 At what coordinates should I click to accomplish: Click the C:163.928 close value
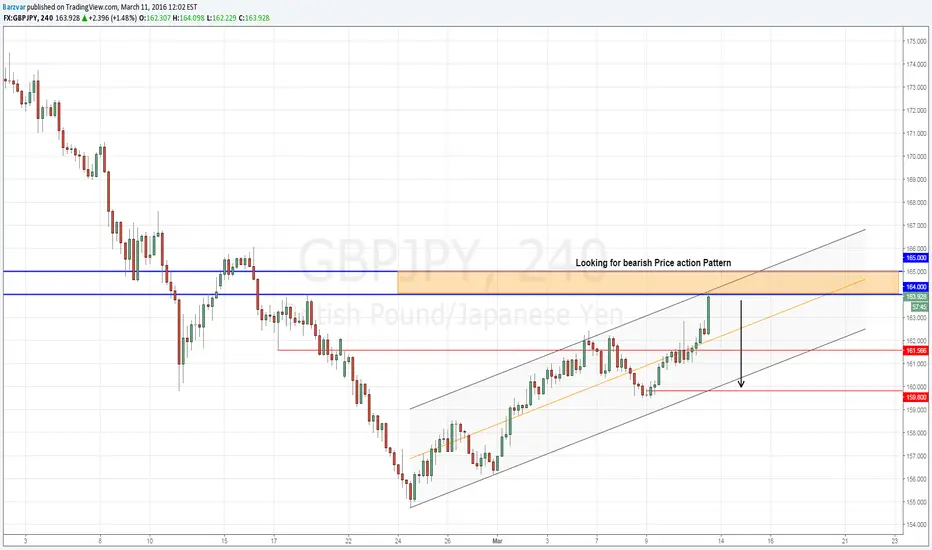tap(254, 18)
